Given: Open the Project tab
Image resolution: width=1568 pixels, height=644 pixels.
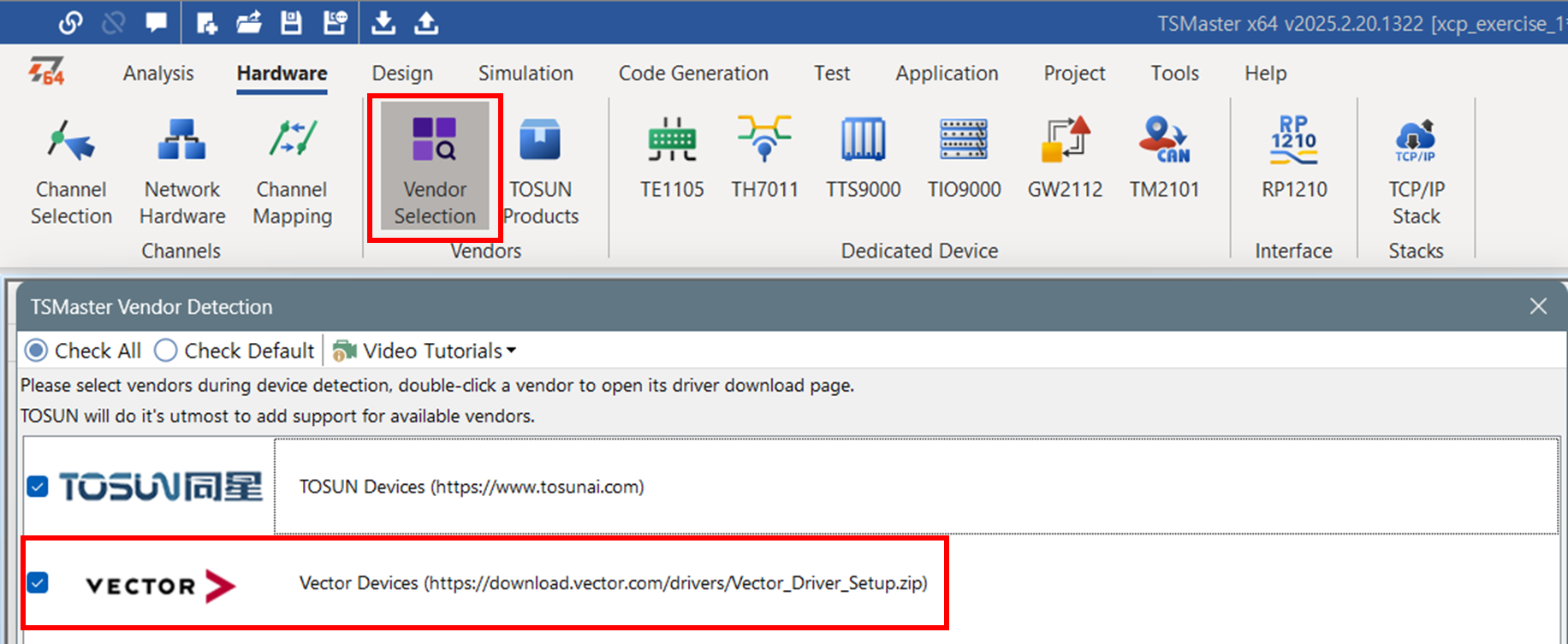Looking at the screenshot, I should click(x=1074, y=74).
